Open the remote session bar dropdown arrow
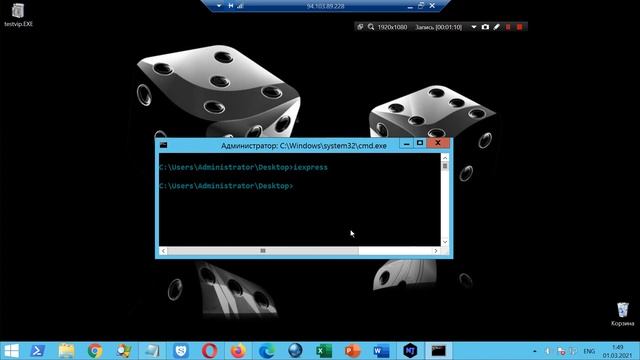The height and width of the screenshot is (360, 640). 219,6
